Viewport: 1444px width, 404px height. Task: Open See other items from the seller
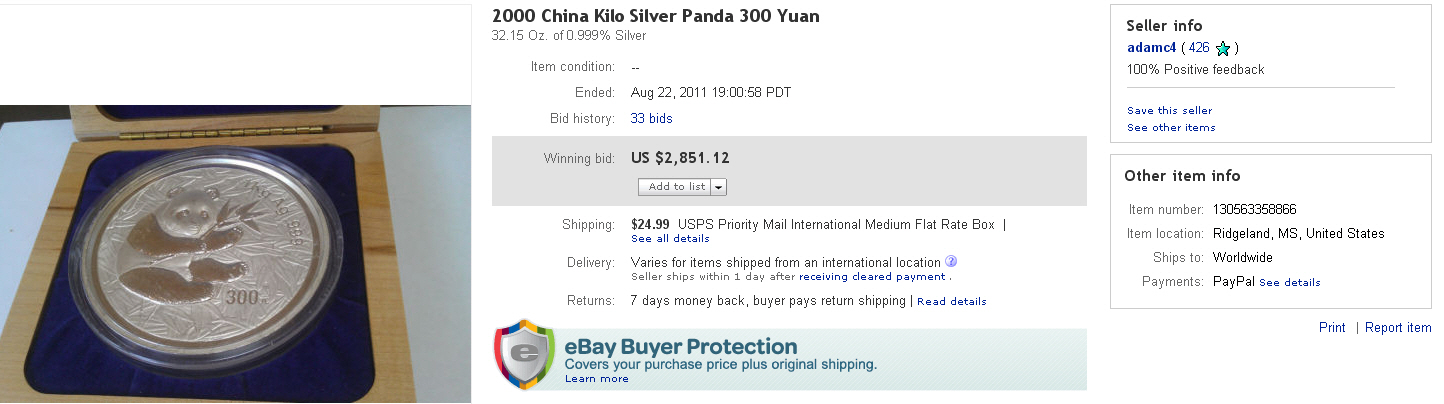coord(1171,128)
